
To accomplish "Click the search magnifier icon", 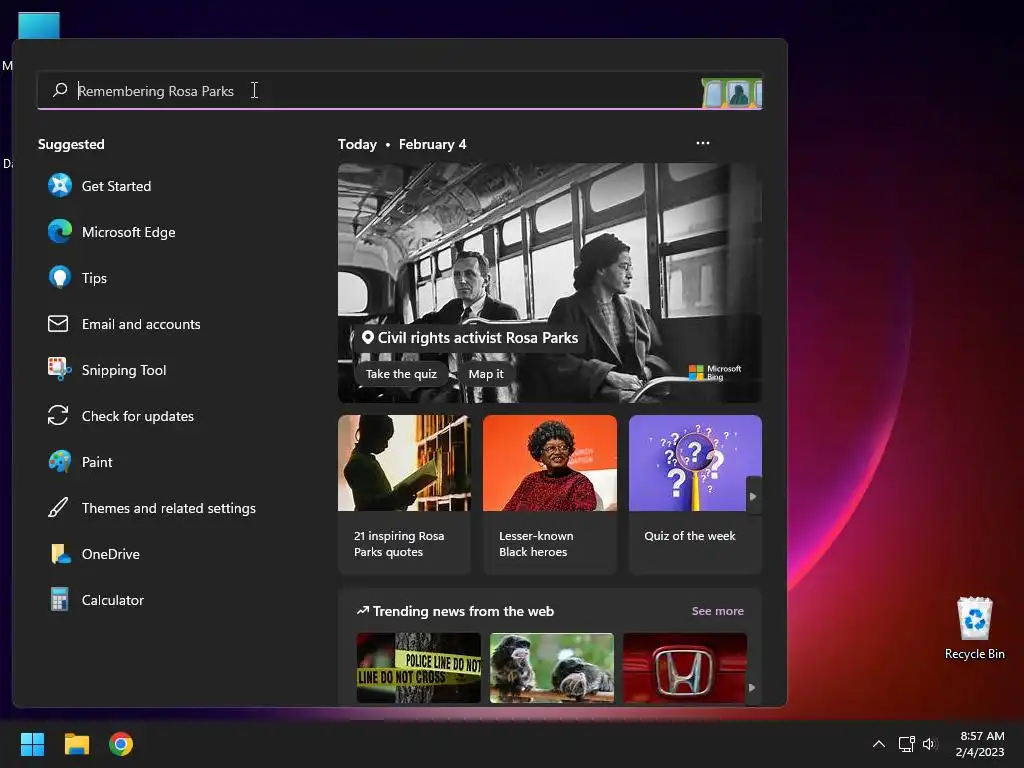I will (60, 90).
